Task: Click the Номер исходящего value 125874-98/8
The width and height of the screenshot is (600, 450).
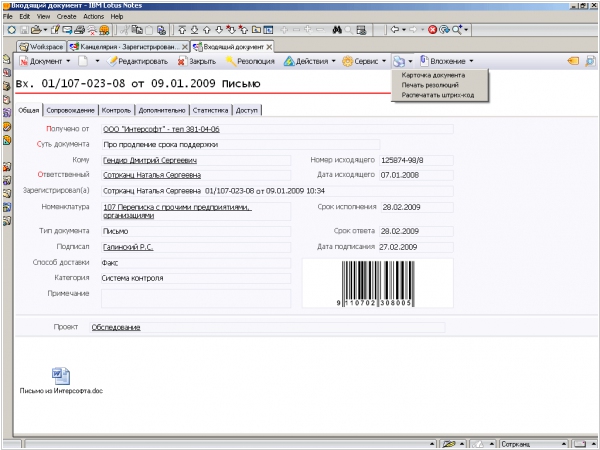Action: click(402, 160)
